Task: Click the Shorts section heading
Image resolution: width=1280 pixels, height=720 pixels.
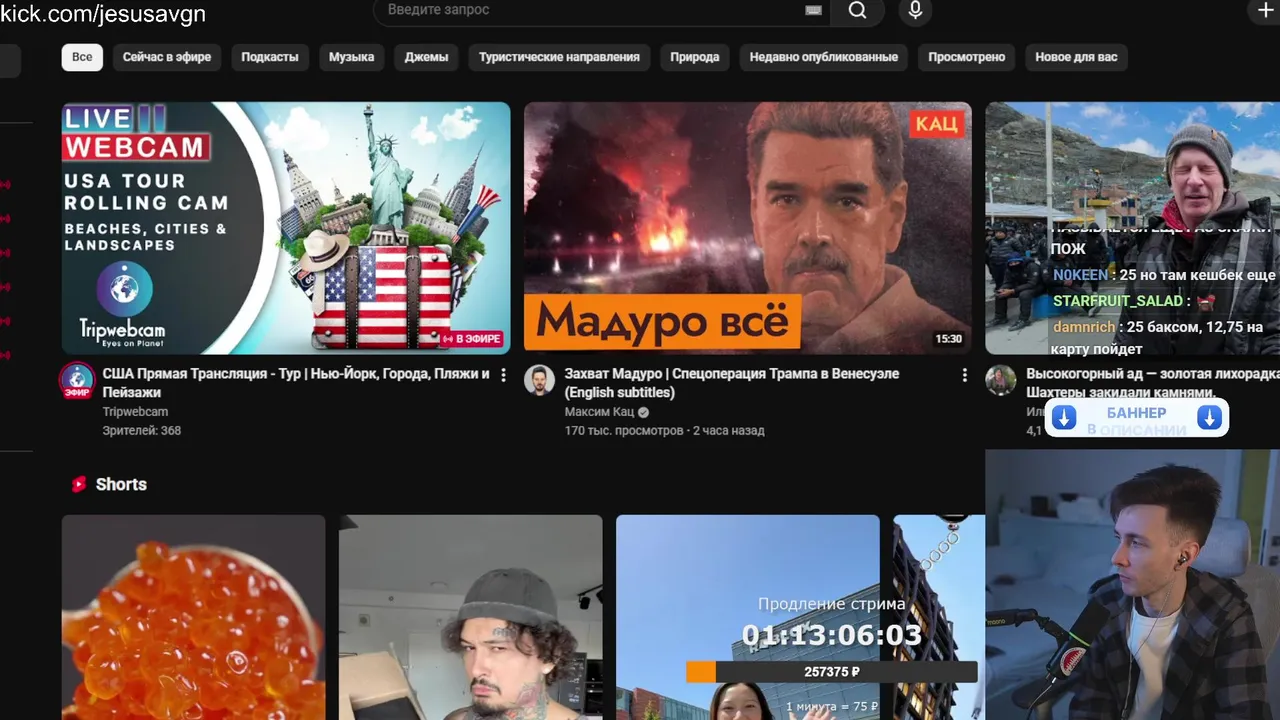Action: [x=121, y=484]
